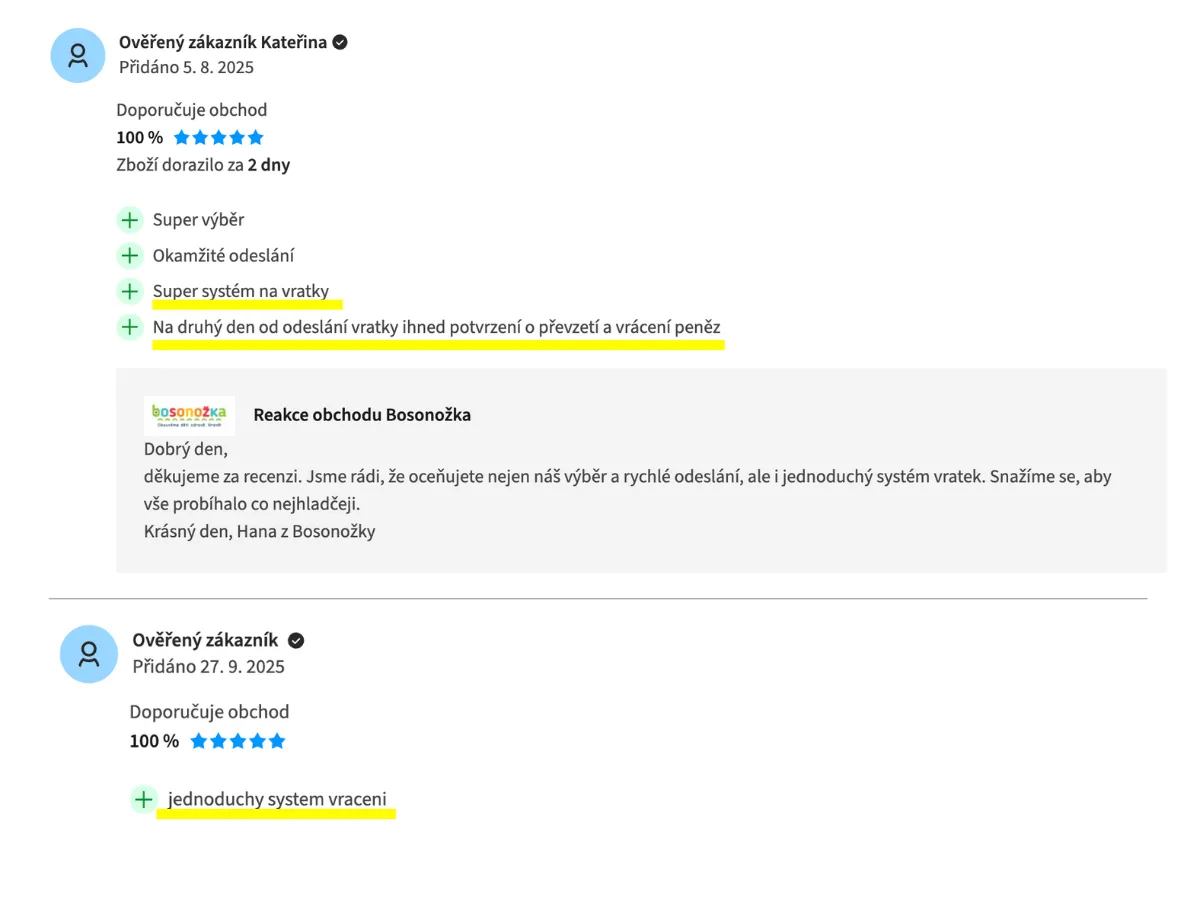Click the date Přidáno 27. 9. 2025

point(208,666)
